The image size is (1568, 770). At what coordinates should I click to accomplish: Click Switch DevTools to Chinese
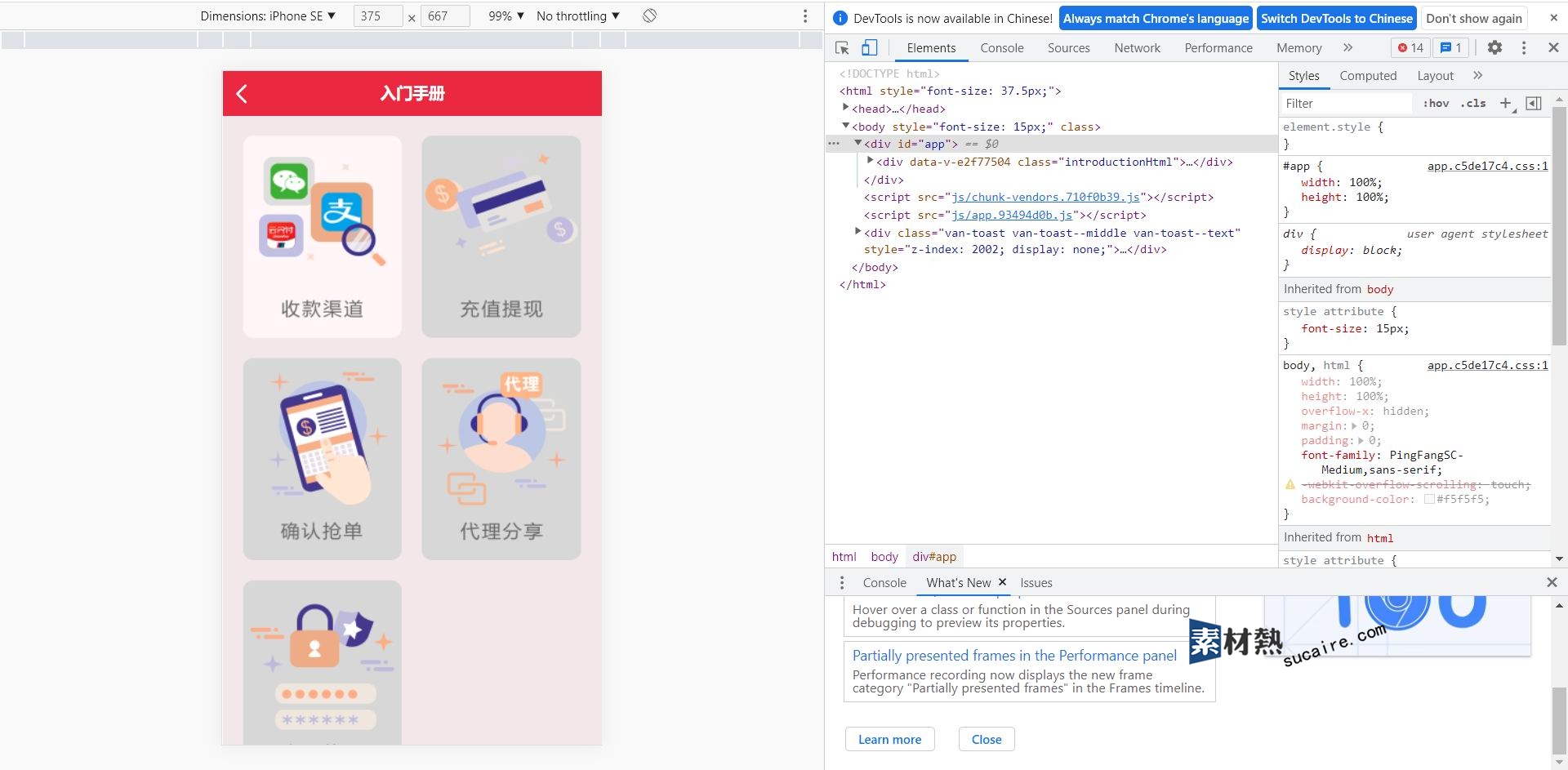click(x=1336, y=18)
